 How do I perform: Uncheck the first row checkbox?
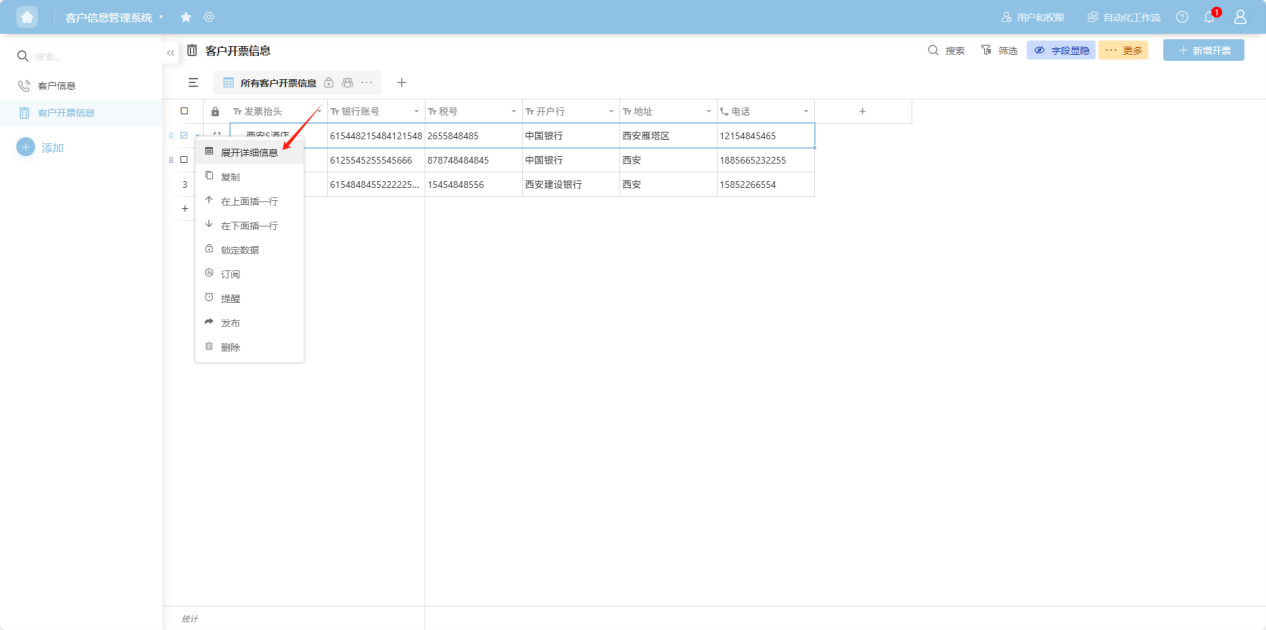pos(184,135)
